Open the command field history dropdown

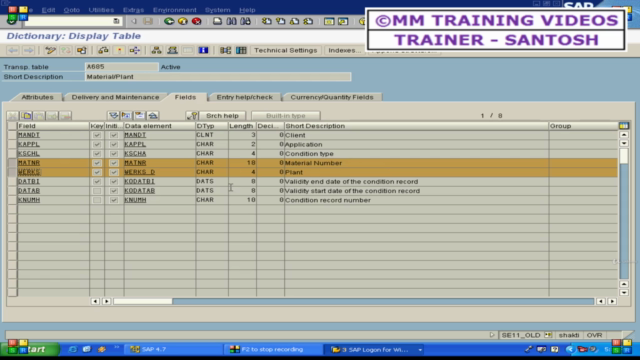[x=116, y=21]
